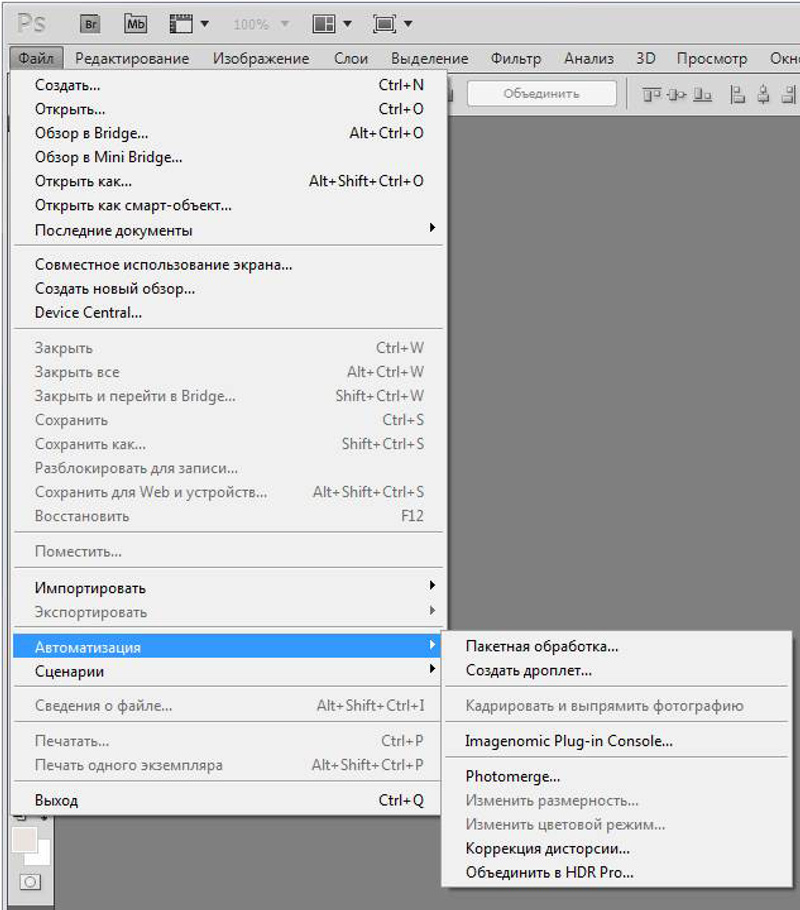Screen dimensions: 800x910
Task: Select highlighted Автоматизация menu entry
Action: (227, 647)
